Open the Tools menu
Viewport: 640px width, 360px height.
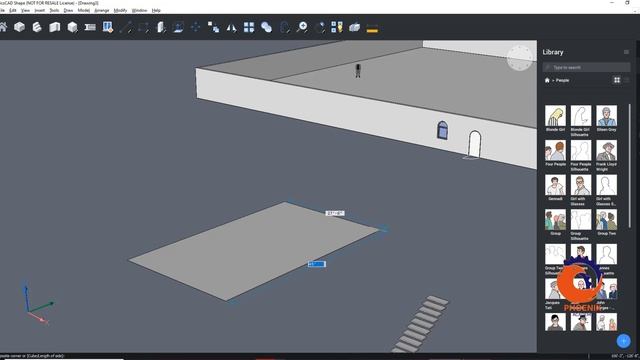pyautogui.click(x=54, y=10)
